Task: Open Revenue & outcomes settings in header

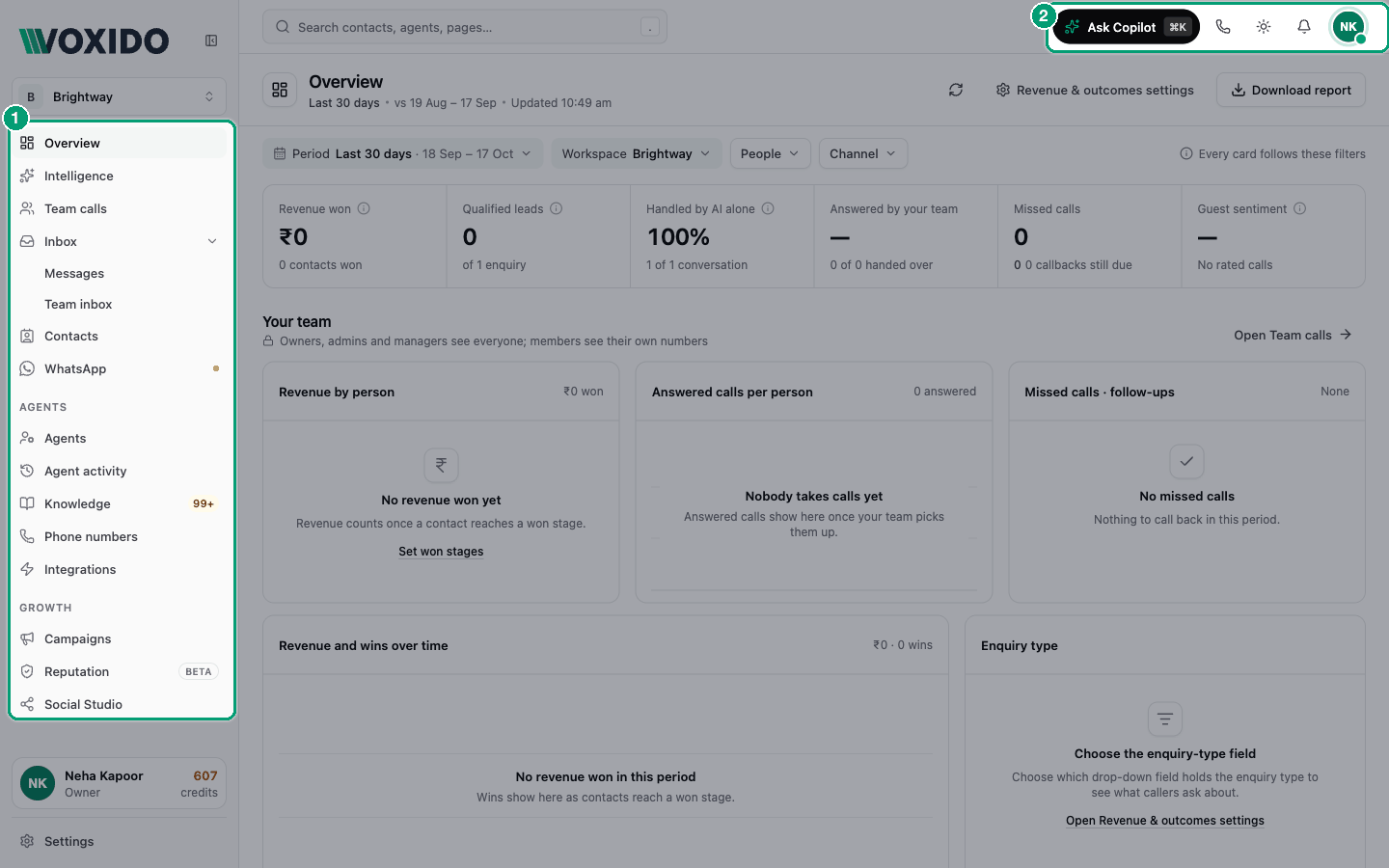Action: pyautogui.click(x=1095, y=90)
